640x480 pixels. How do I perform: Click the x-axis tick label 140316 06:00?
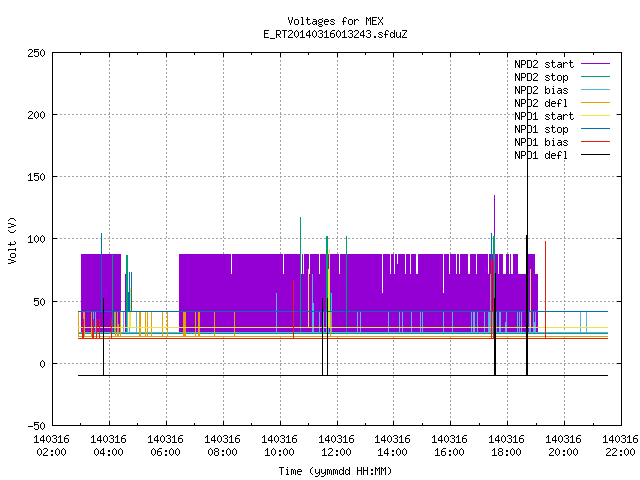point(165,446)
